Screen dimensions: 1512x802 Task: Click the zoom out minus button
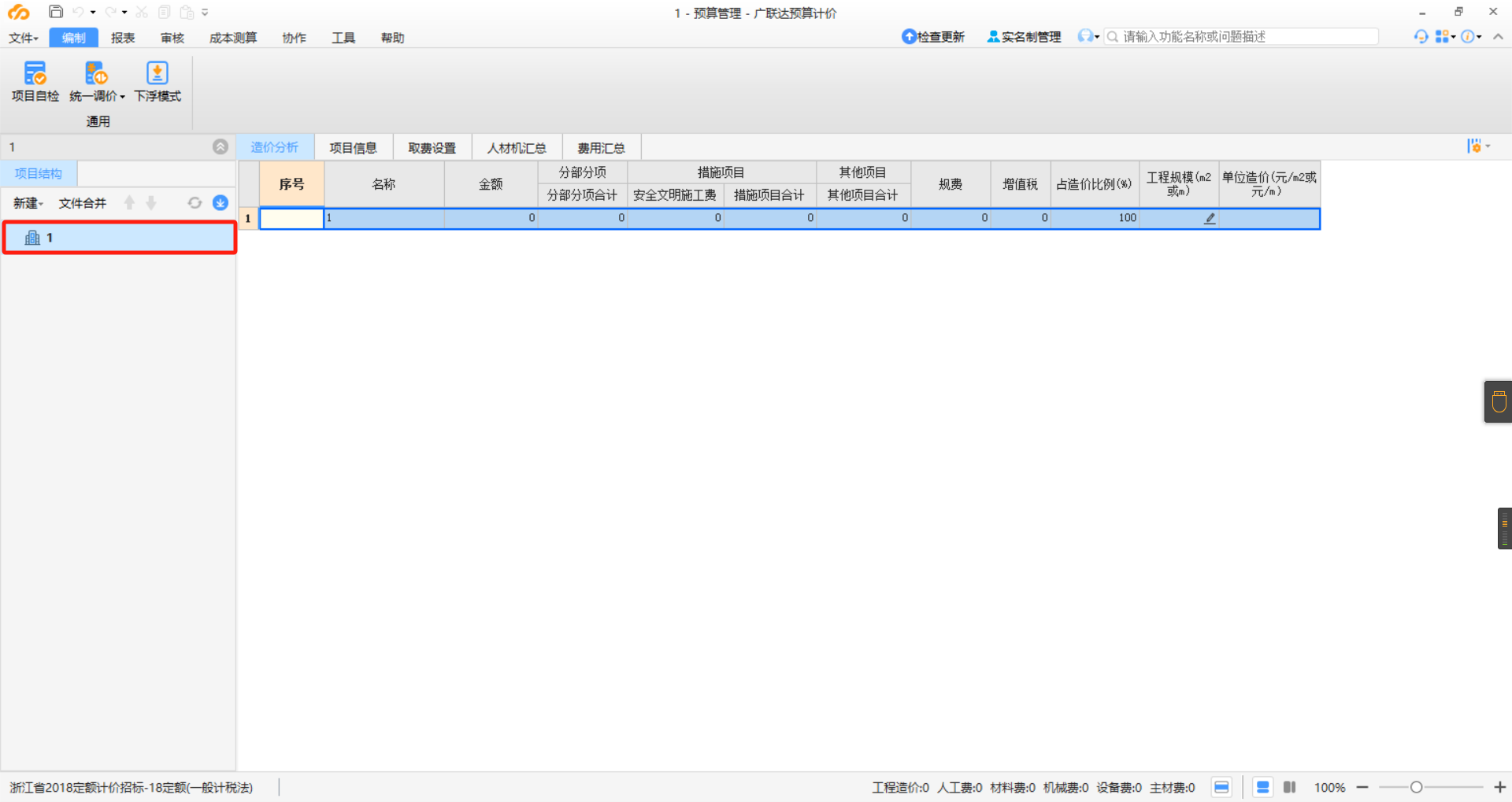(1362, 787)
